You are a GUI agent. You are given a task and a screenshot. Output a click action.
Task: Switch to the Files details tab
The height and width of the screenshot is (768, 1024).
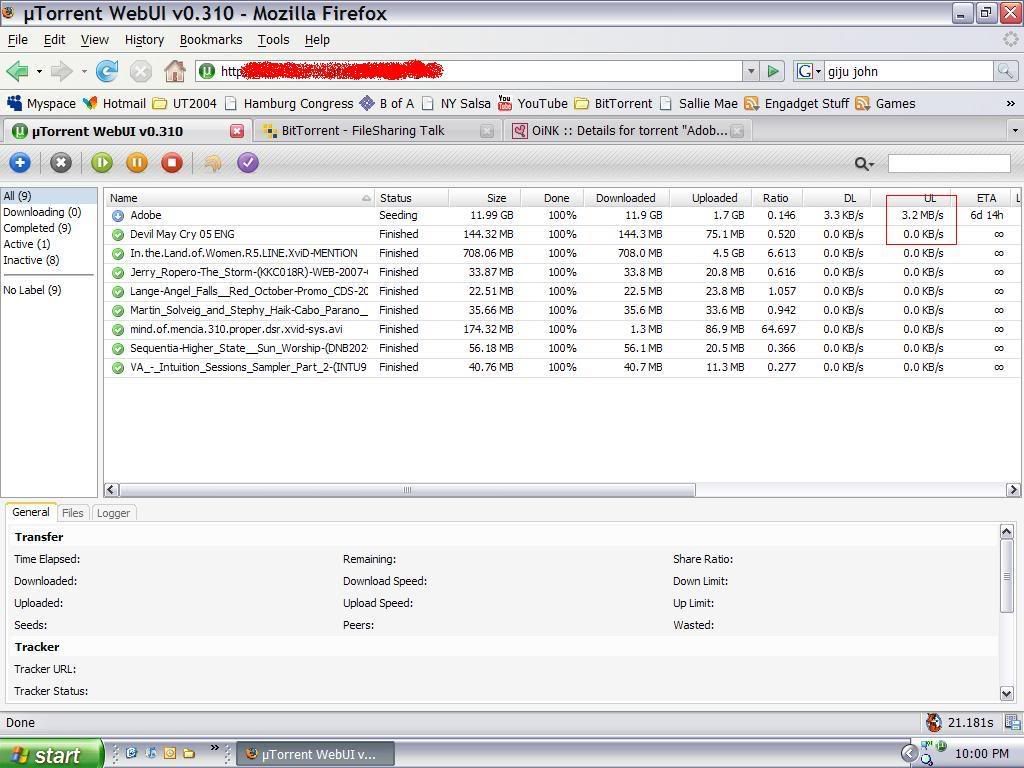pyautogui.click(x=72, y=513)
